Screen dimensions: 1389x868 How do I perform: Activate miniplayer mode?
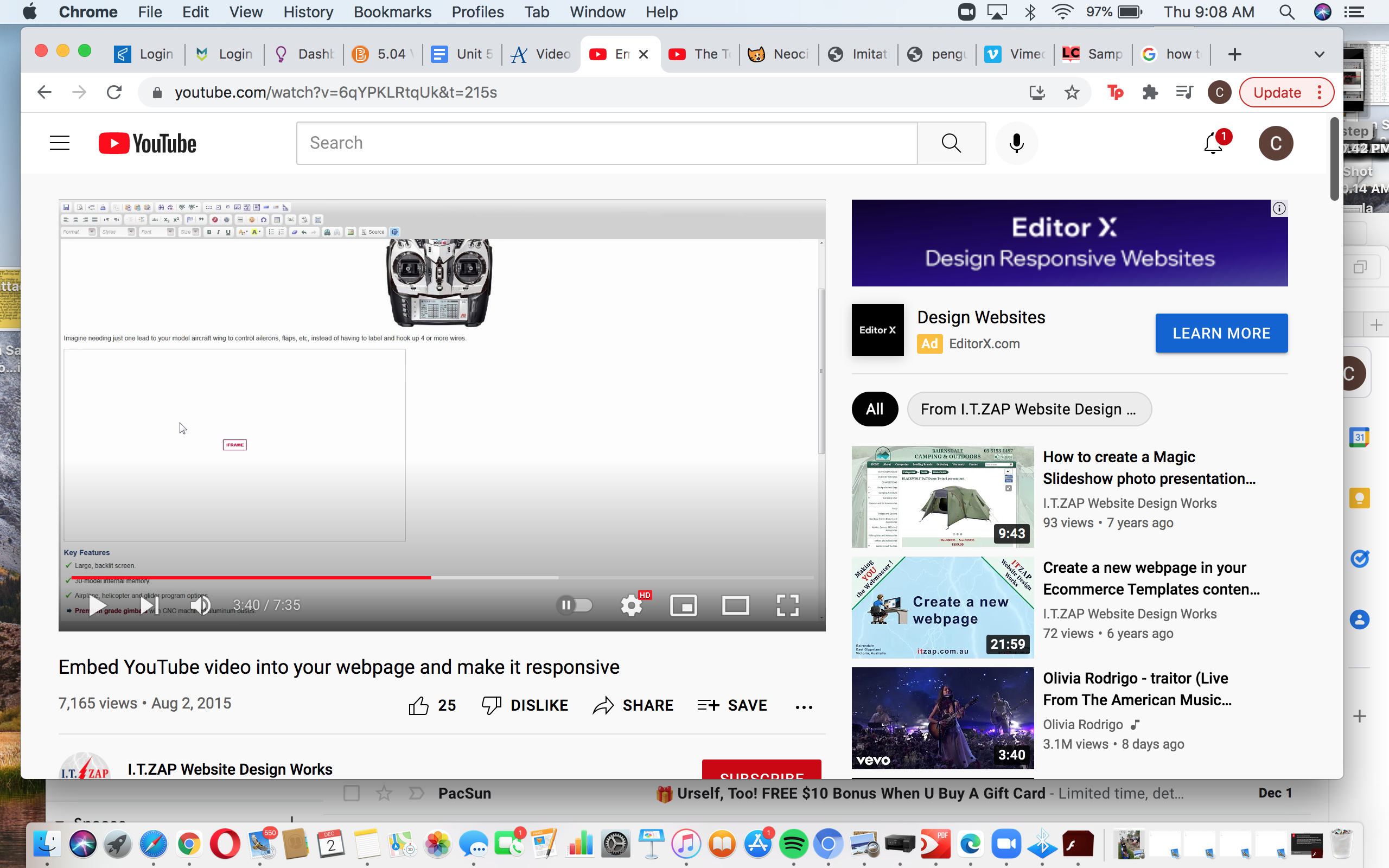point(684,605)
